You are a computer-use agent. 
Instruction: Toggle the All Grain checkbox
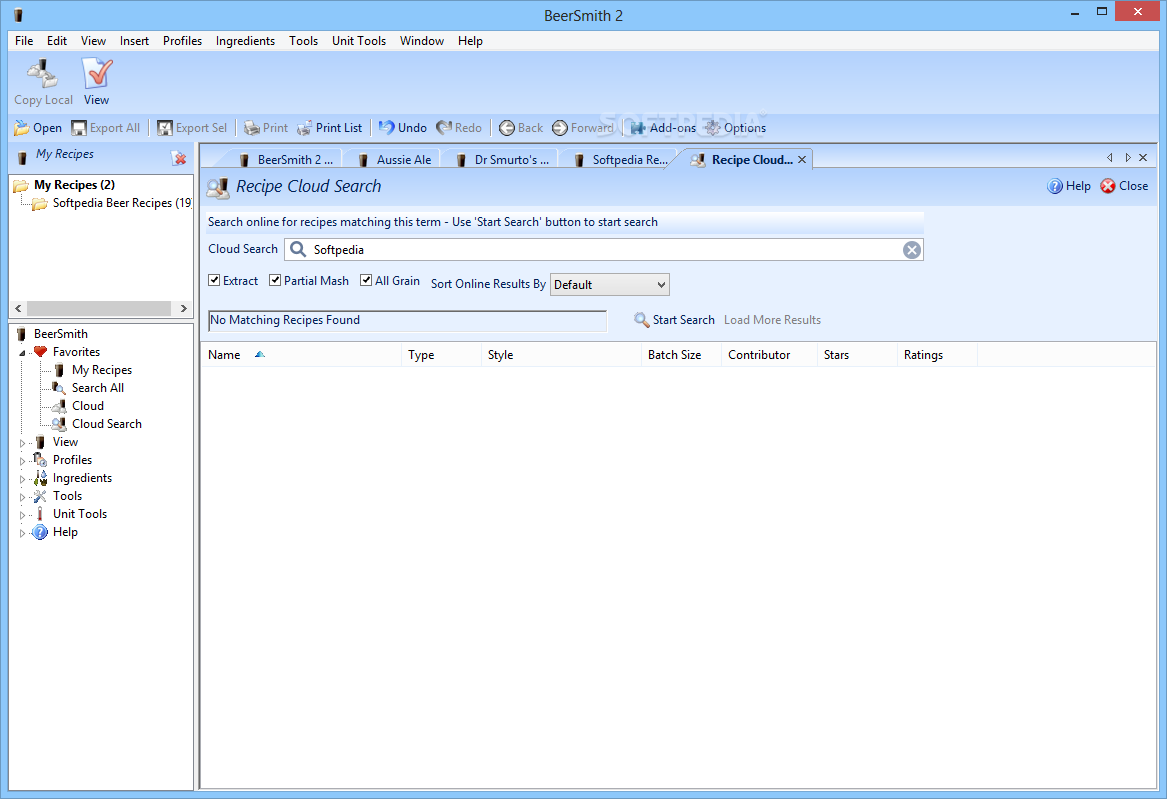coord(365,280)
